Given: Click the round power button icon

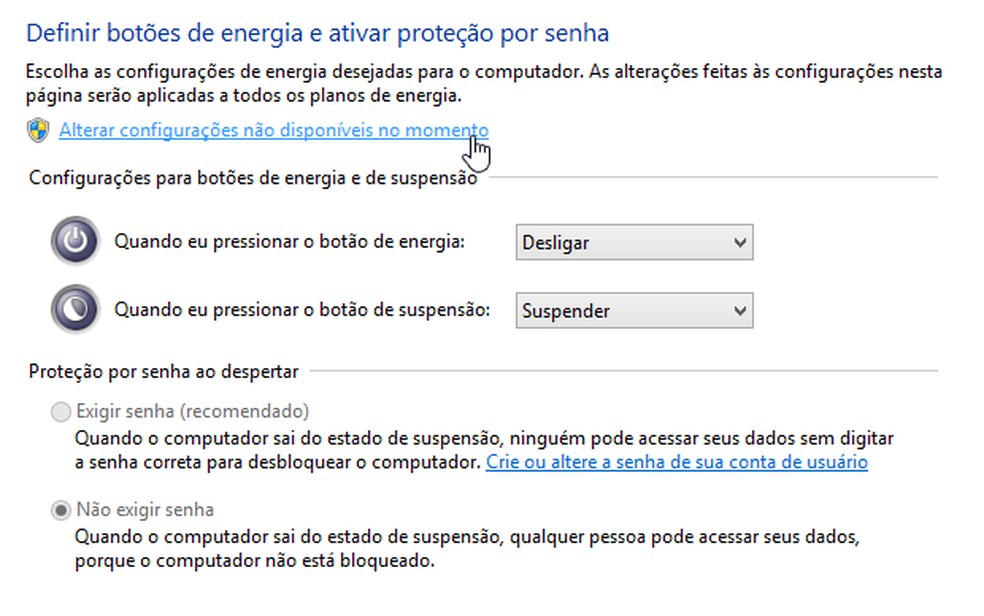Looking at the screenshot, I should 74,240.
